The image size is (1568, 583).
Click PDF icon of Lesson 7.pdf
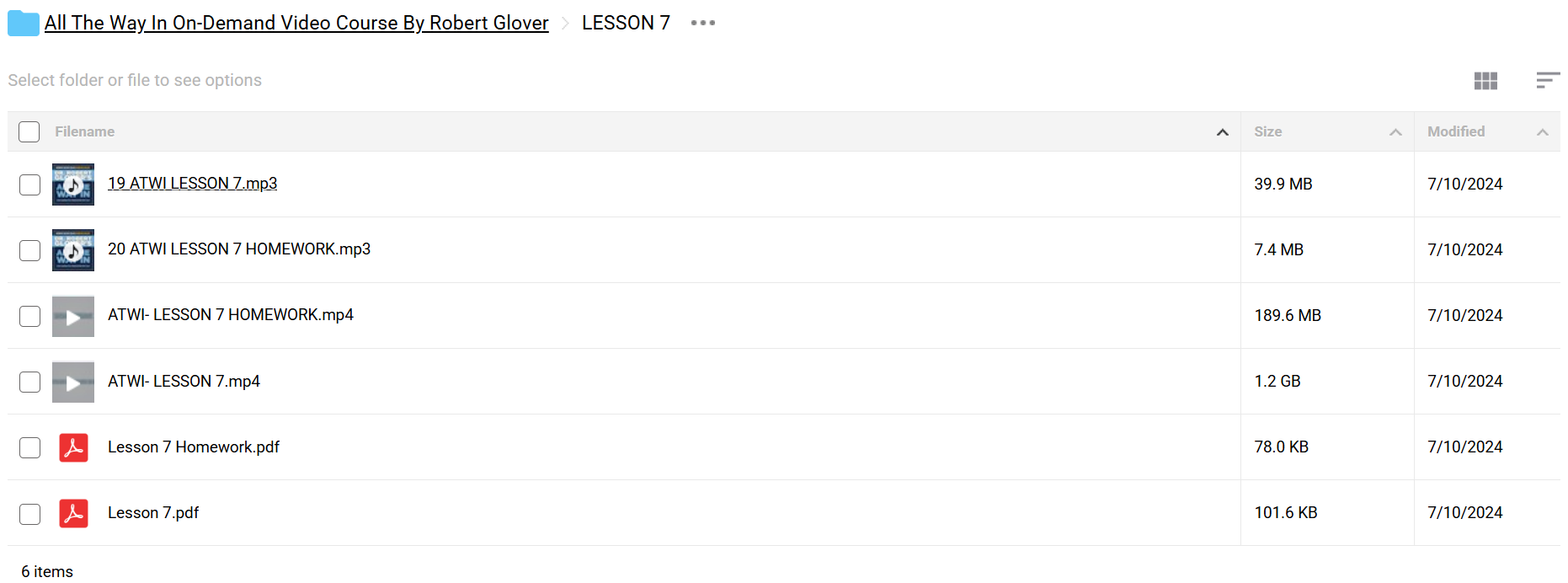pos(73,513)
